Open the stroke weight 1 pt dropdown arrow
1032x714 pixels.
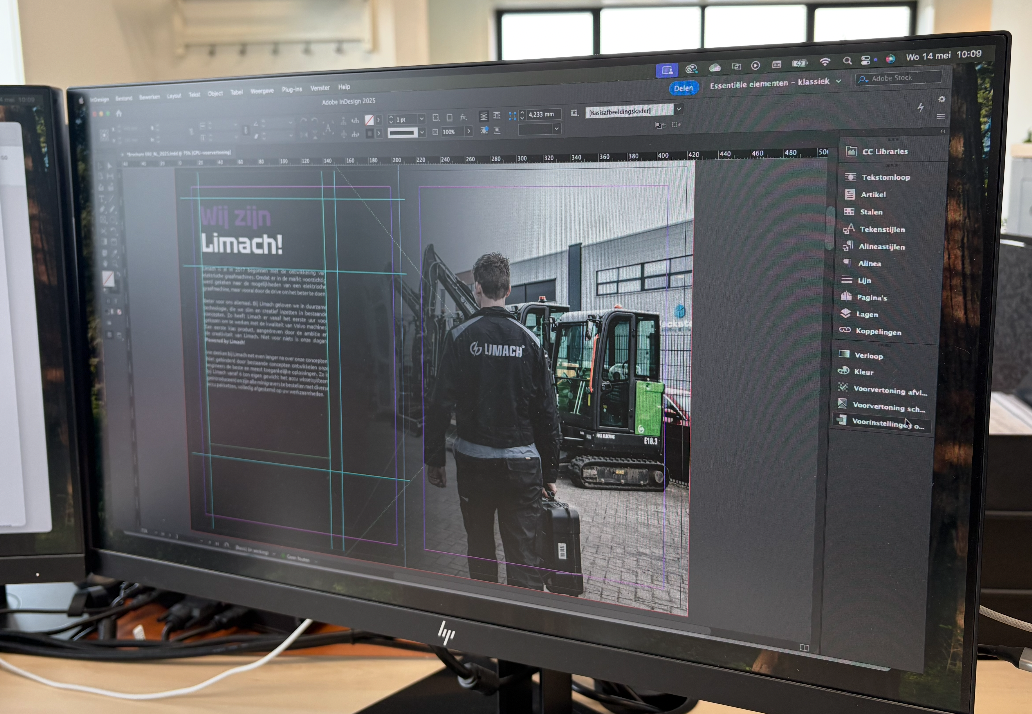tap(422, 119)
